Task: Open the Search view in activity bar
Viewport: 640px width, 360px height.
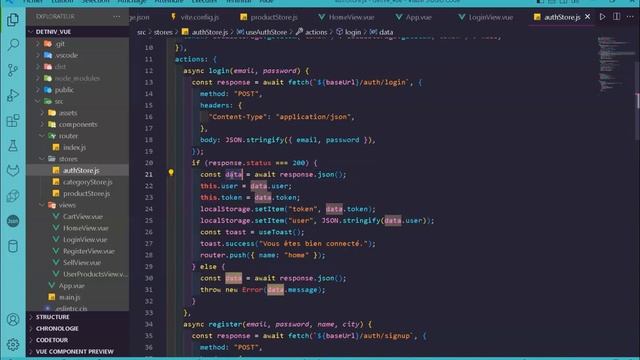Action: (x=13, y=44)
